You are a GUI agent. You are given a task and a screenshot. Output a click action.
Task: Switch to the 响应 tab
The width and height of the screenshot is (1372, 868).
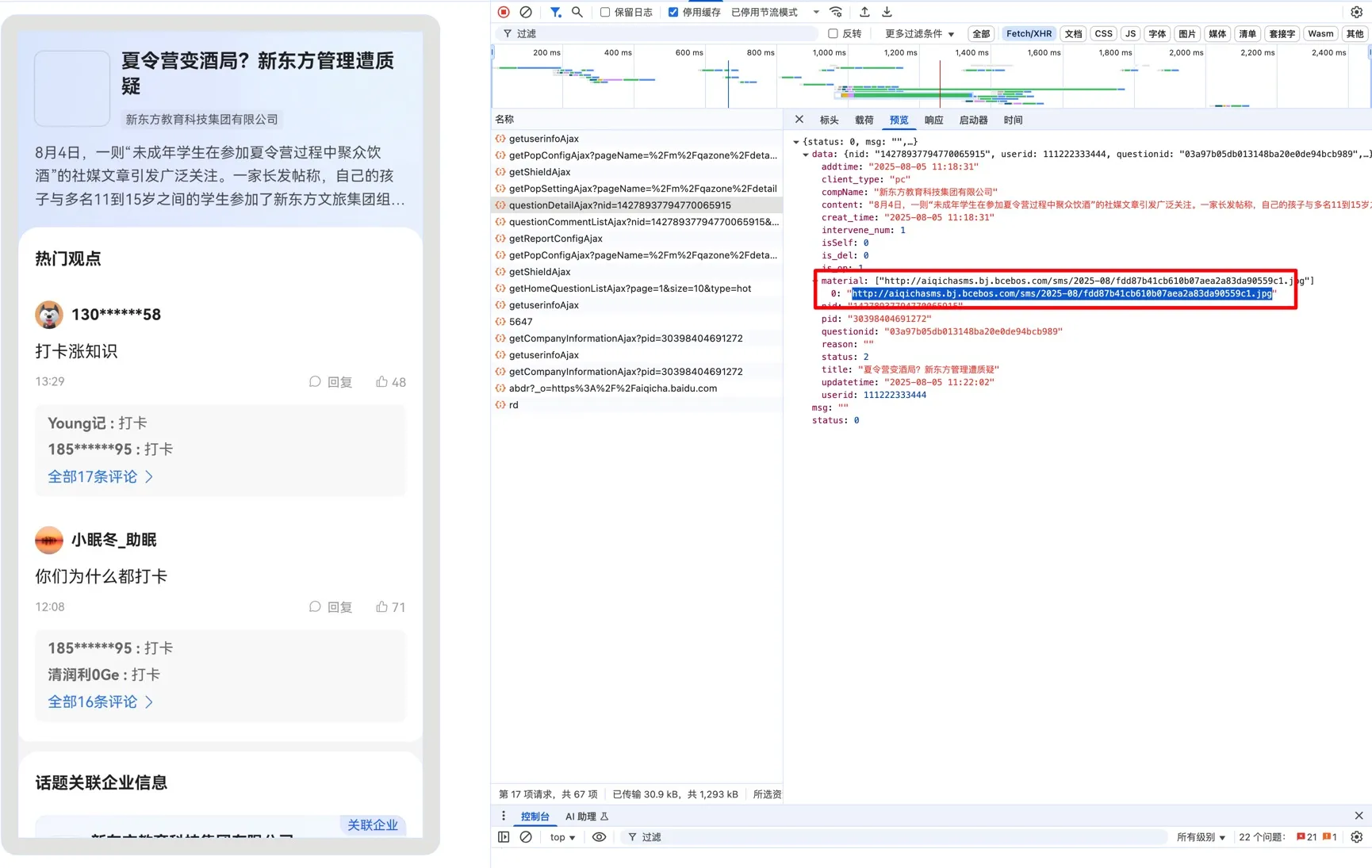[x=933, y=120]
